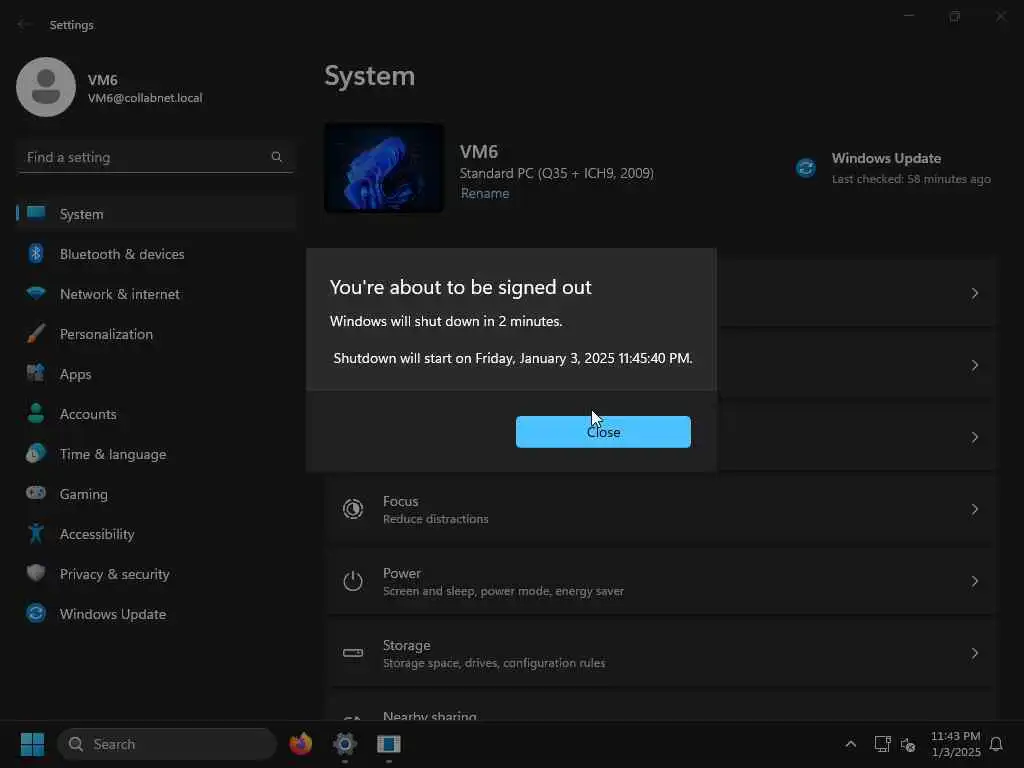
Task: Click the Focus icon
Action: (353, 509)
